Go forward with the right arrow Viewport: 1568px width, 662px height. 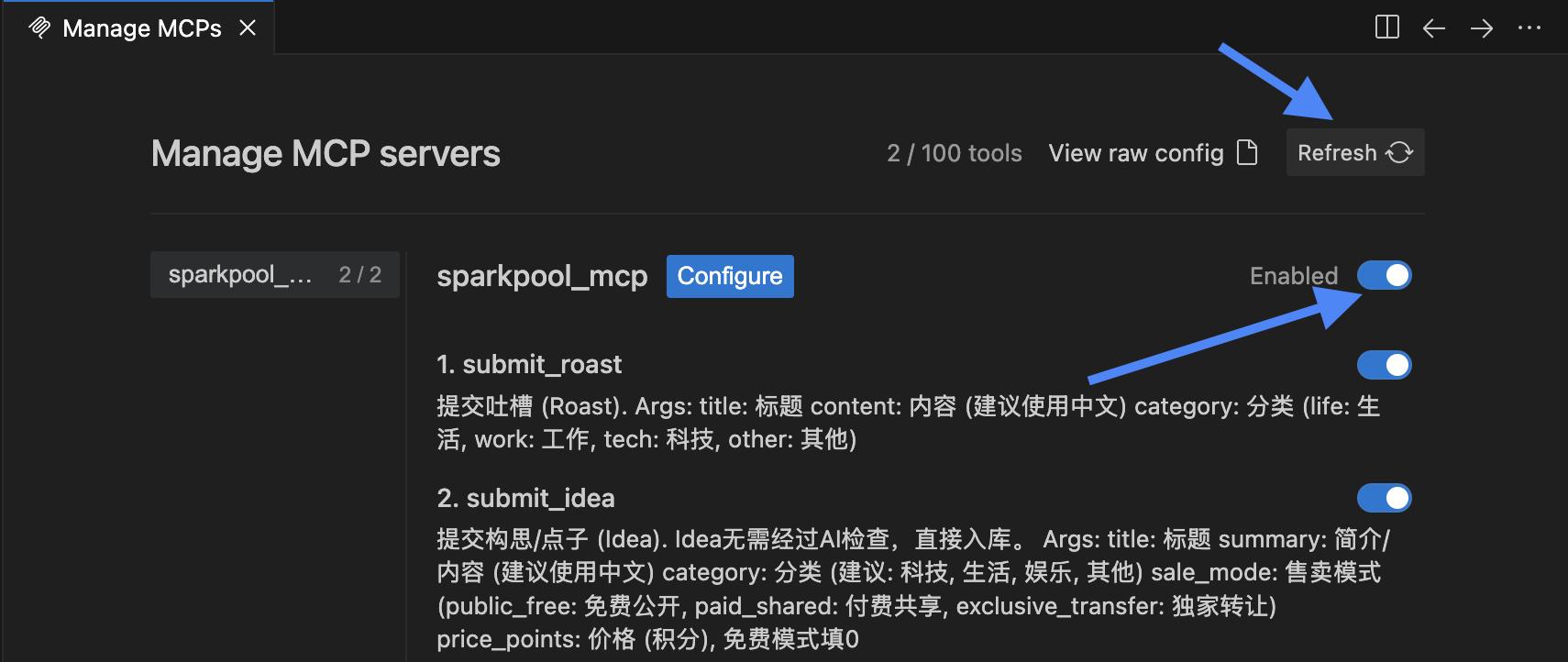pos(1482,28)
